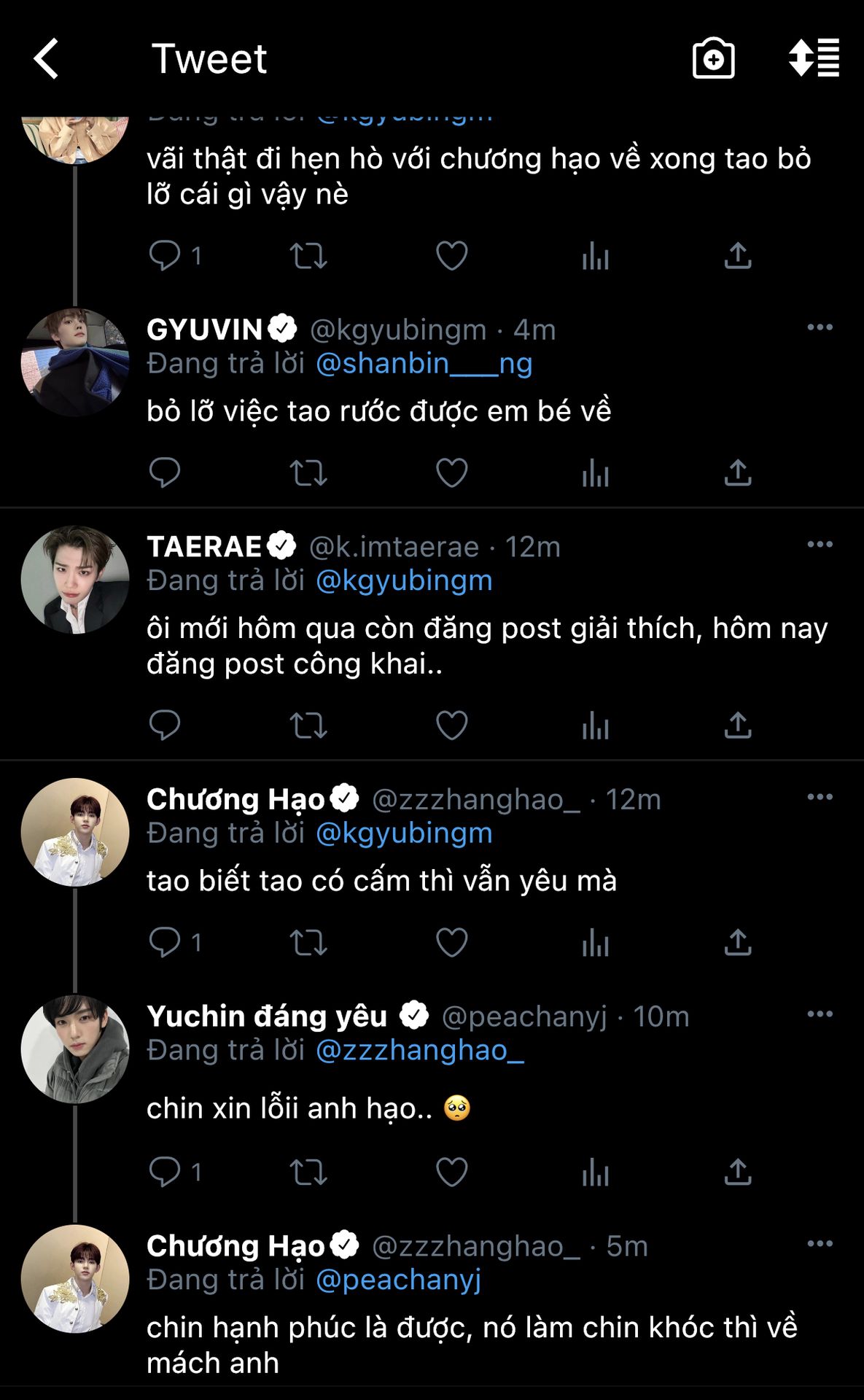Viewport: 864px width, 1400px height.
Task: Open more options on TAERAE's tweet
Action: (x=820, y=545)
